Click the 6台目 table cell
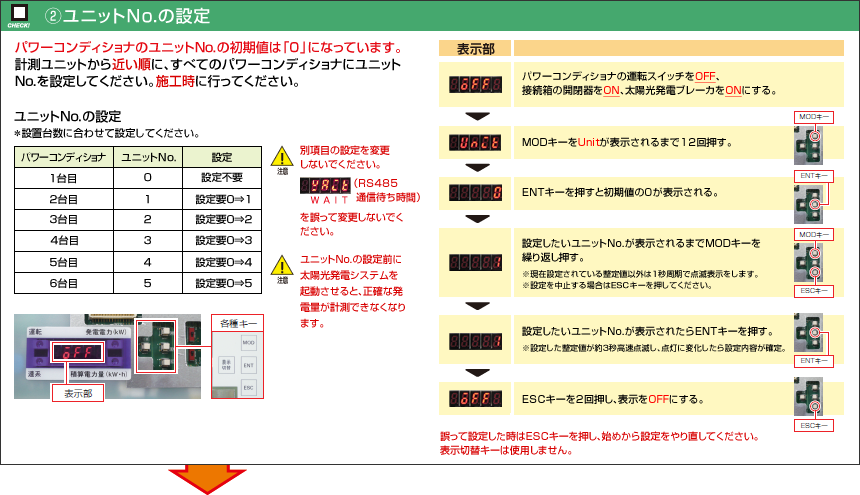860x495 pixels. pyautogui.click(x=64, y=283)
